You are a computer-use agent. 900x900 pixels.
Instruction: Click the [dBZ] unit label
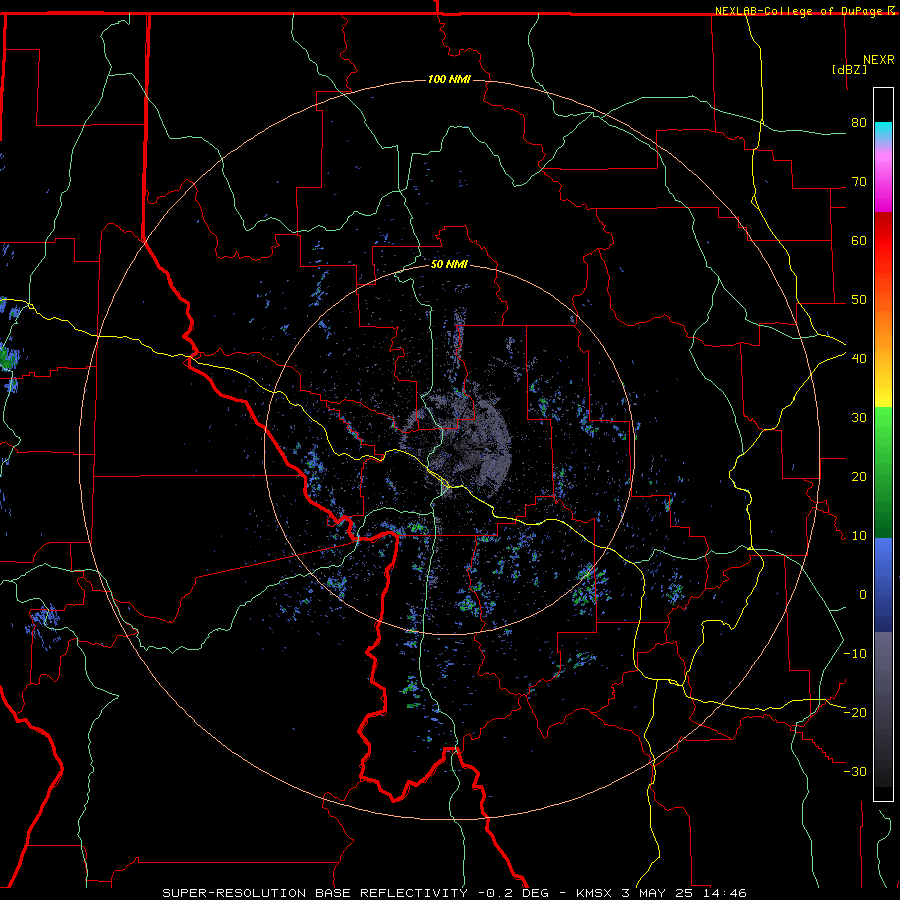[x=849, y=69]
